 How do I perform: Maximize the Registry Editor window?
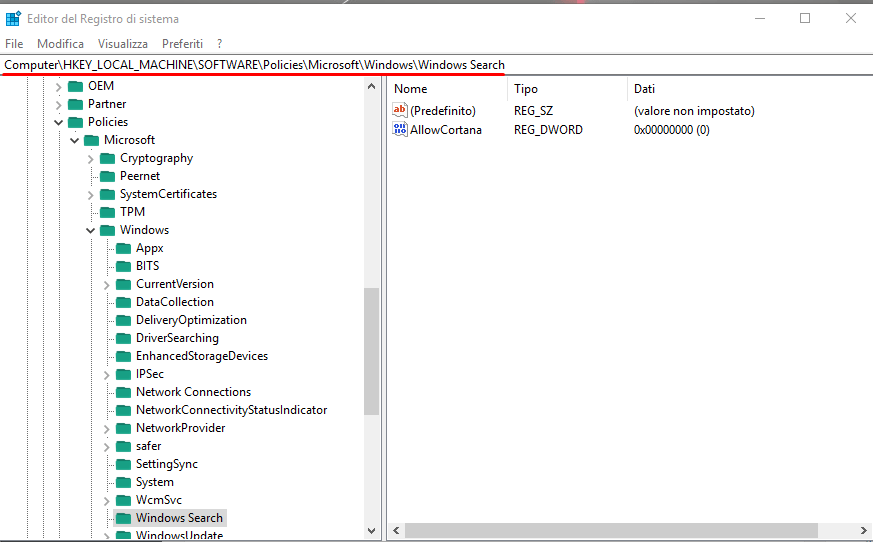[x=805, y=18]
